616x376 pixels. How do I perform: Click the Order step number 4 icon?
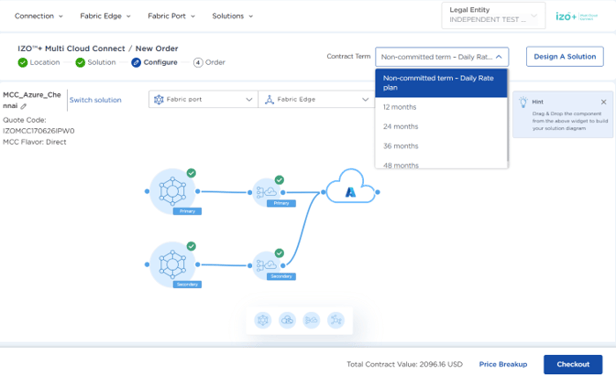[x=198, y=62]
